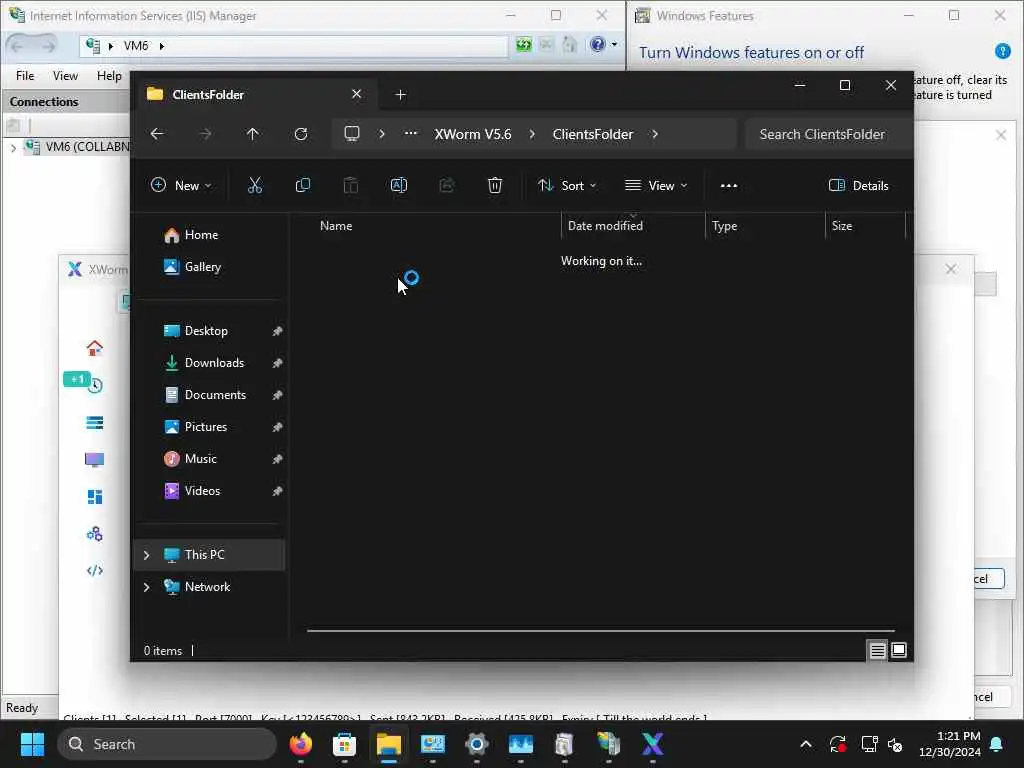Click chevron after XWorm V5.6 in address bar
1024x768 pixels.
click(x=532, y=134)
